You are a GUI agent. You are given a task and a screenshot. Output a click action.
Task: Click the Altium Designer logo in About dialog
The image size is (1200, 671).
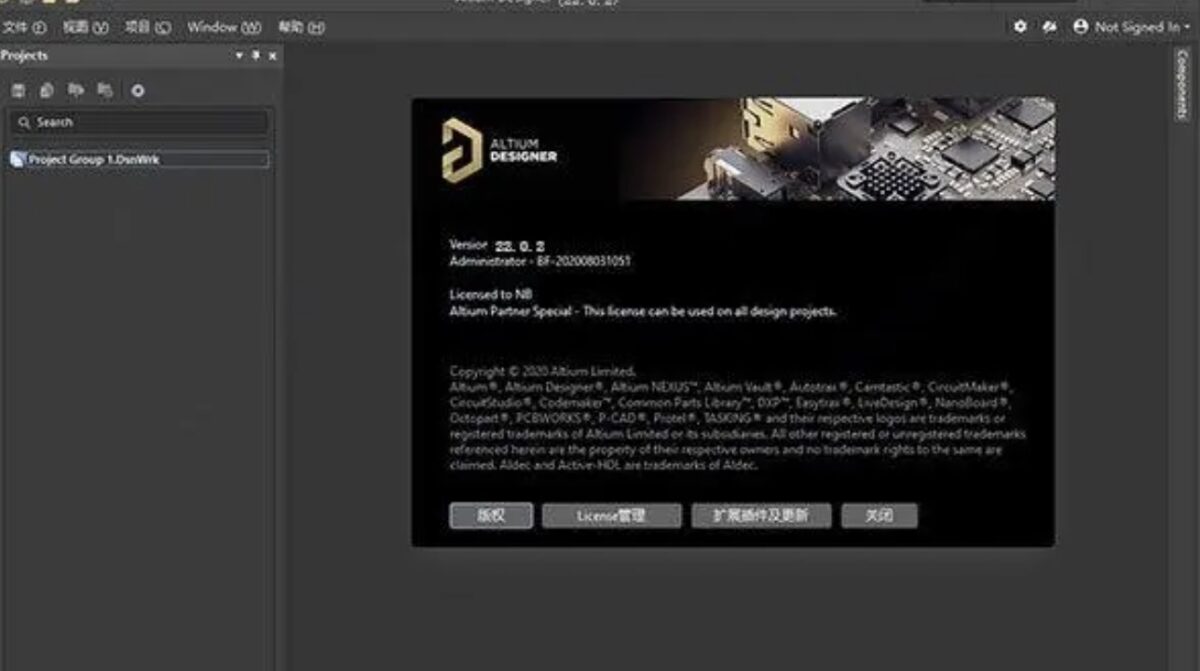coord(500,149)
